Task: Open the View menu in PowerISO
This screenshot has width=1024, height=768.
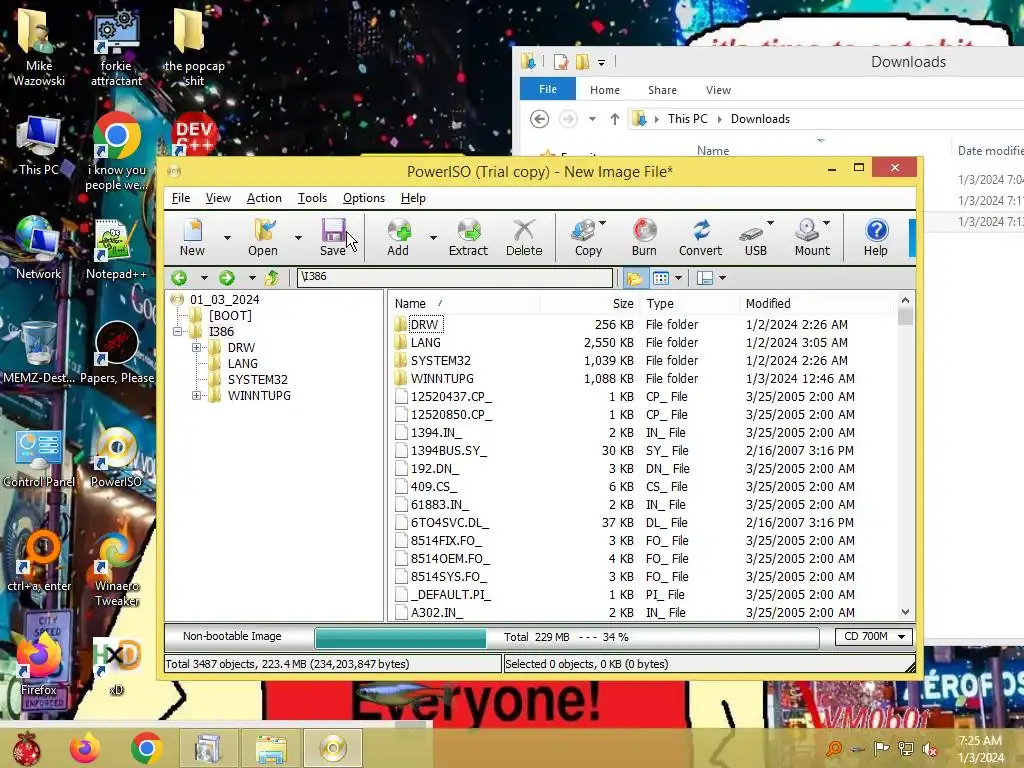Action: click(x=218, y=198)
